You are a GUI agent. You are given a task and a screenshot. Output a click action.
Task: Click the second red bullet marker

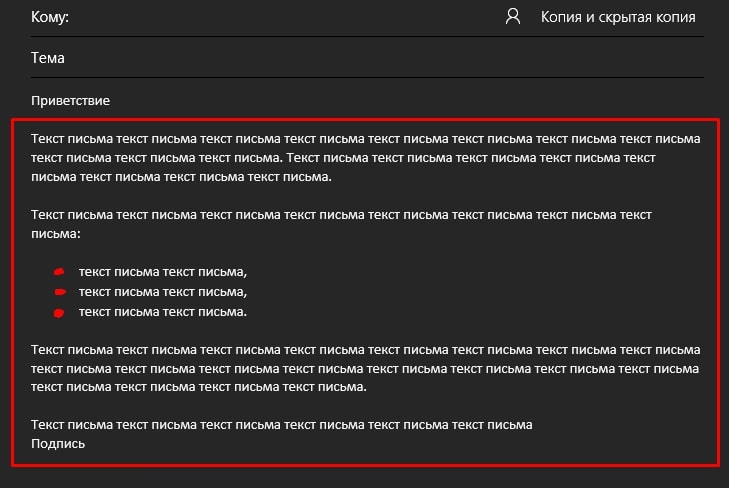click(60, 292)
